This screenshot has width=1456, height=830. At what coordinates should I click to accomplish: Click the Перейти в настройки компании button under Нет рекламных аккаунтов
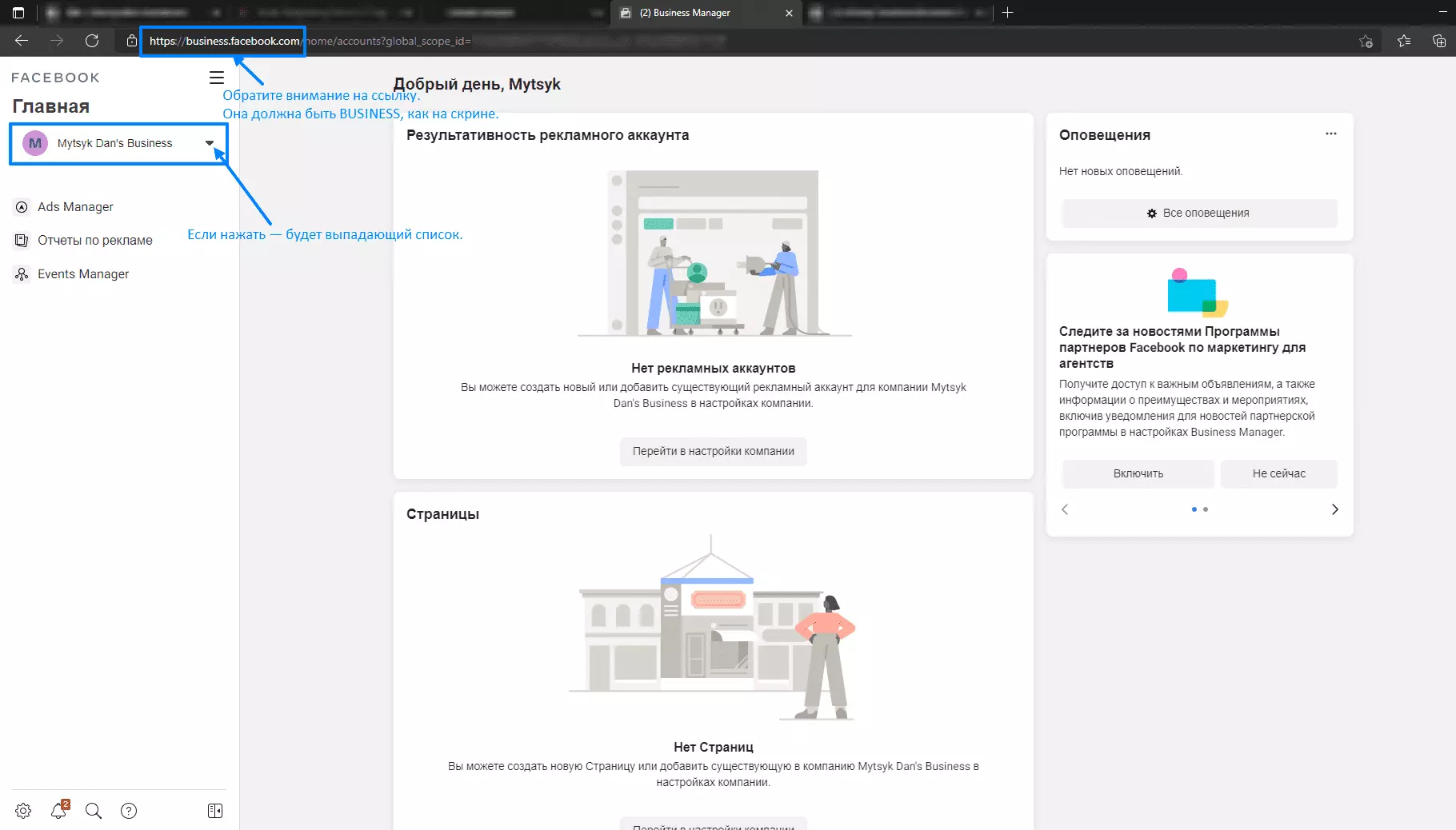[714, 451]
